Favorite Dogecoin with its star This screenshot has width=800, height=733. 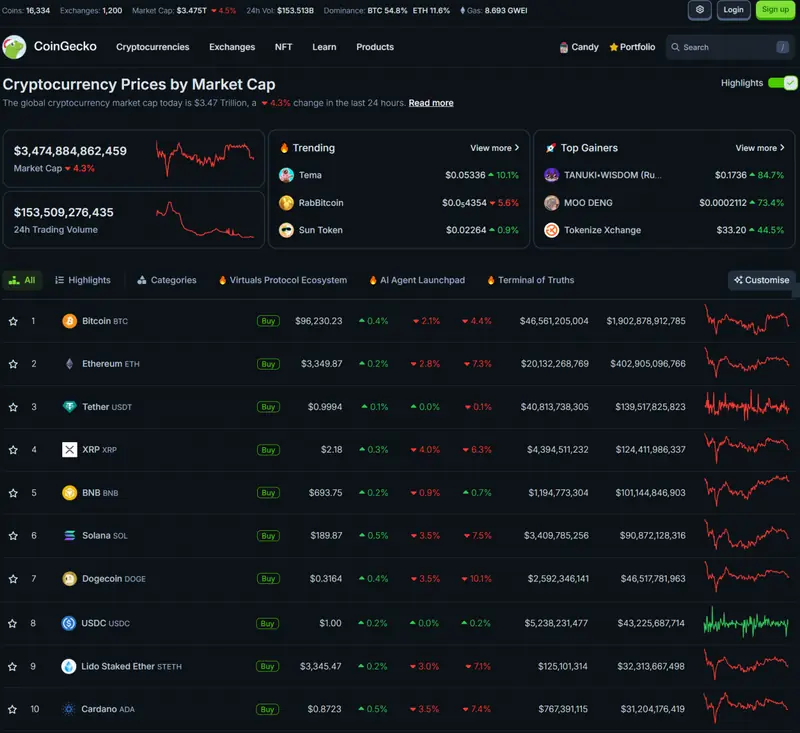[x=13, y=579]
